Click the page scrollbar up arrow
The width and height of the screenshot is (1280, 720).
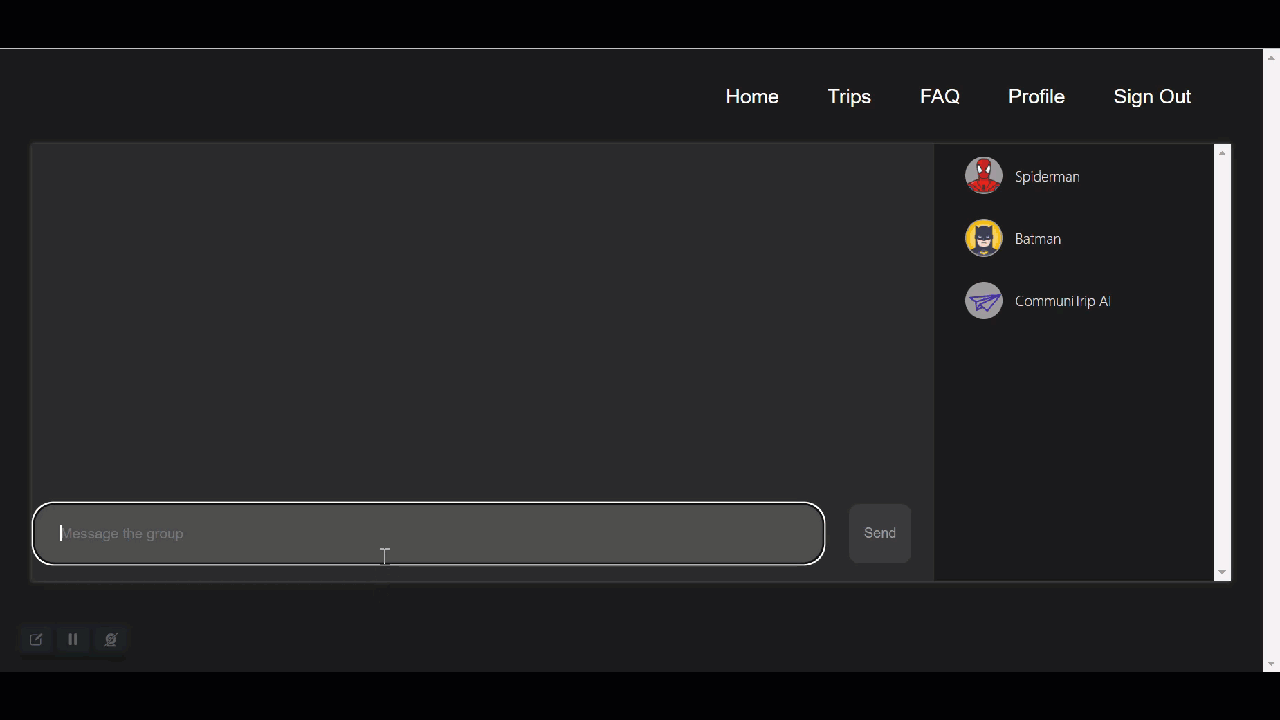(x=1271, y=57)
